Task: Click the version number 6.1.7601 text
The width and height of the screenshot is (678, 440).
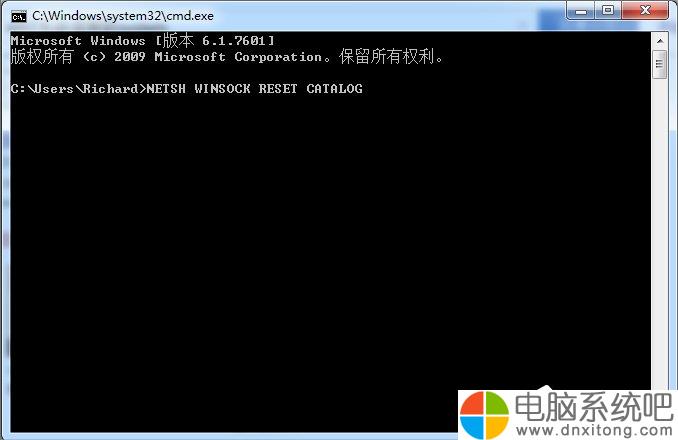Action: [x=233, y=41]
